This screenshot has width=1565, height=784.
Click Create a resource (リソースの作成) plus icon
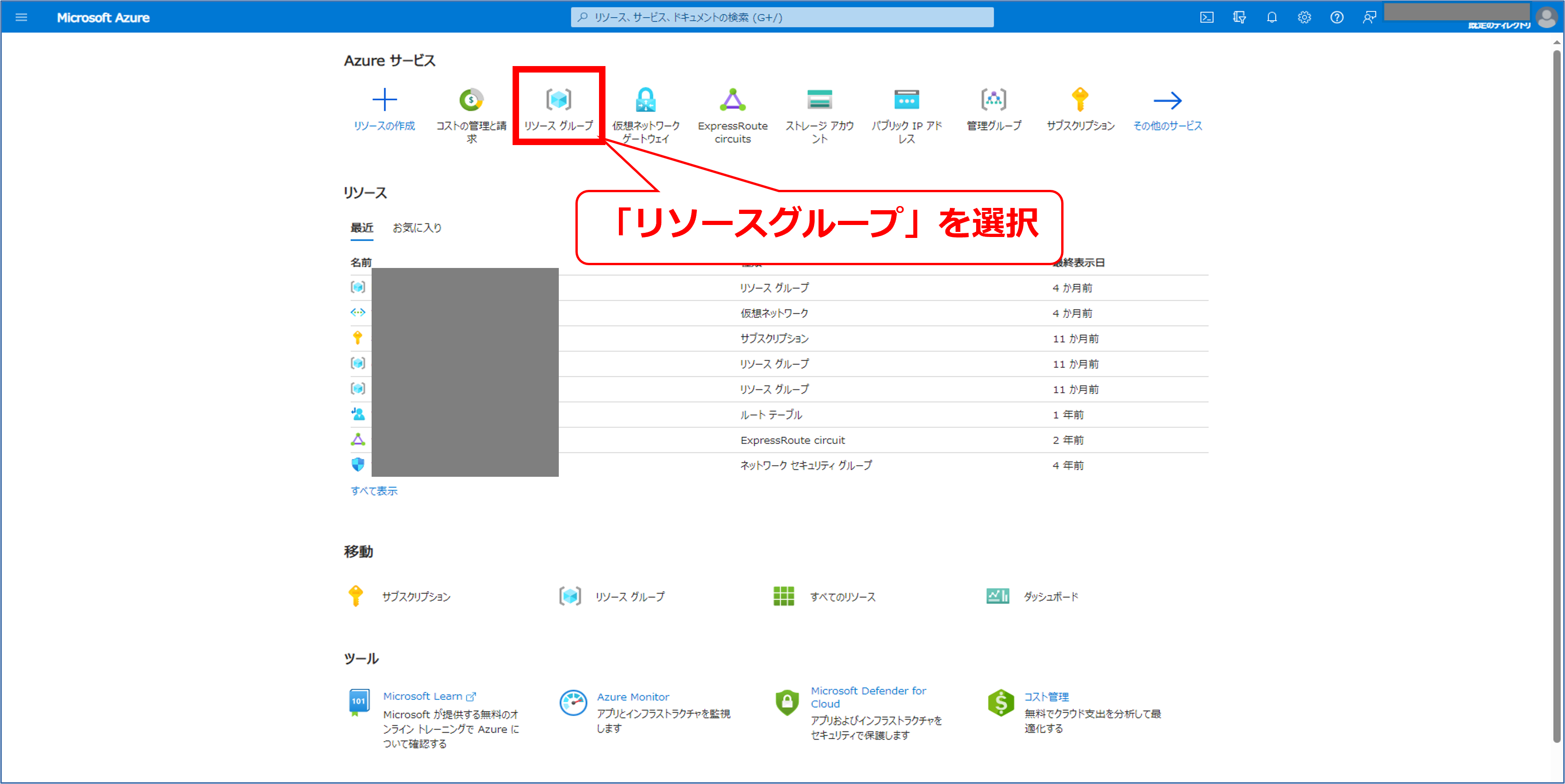384,100
